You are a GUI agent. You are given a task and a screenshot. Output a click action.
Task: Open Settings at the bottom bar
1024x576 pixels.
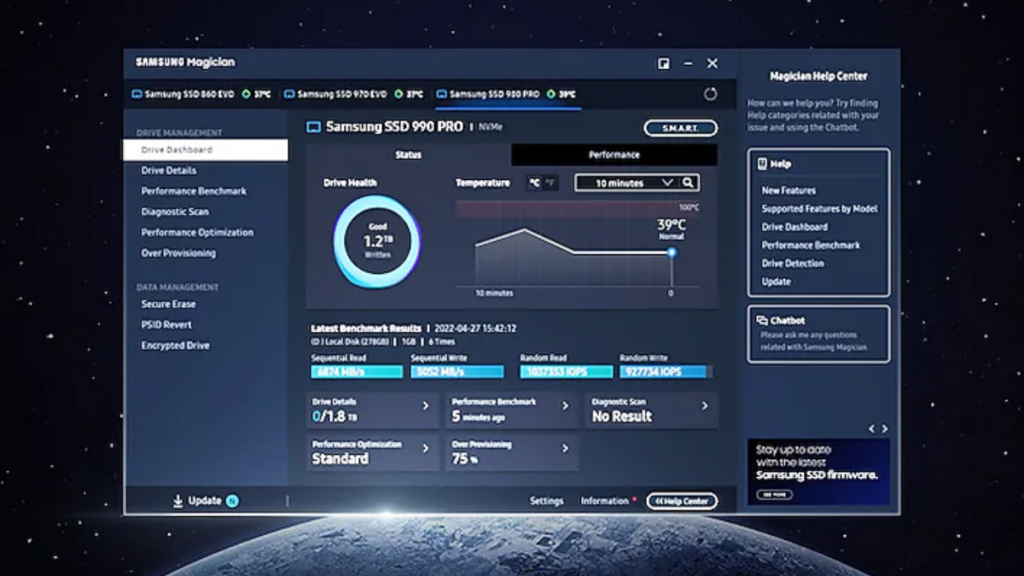547,501
